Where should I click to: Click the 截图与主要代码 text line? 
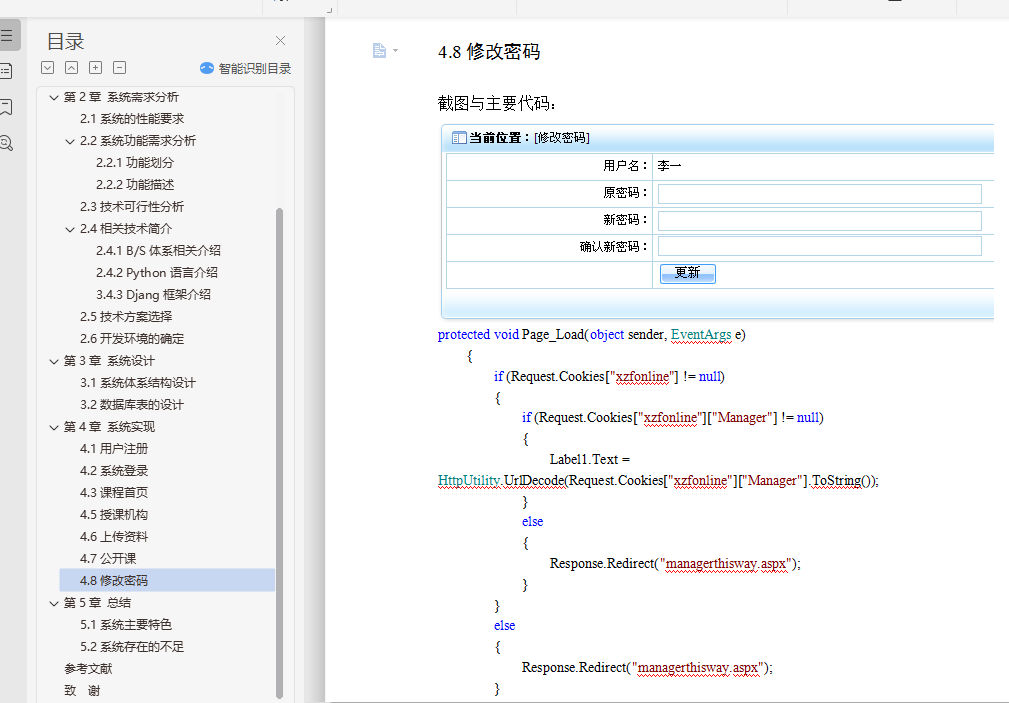coord(497,103)
